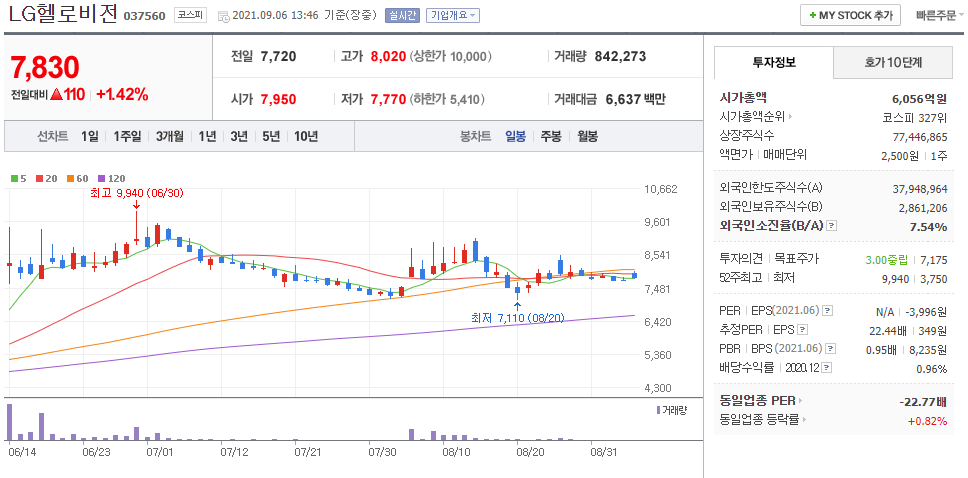Viewport: 968px width, 478px height.
Task: Click the stock code 037560
Action: [144, 16]
